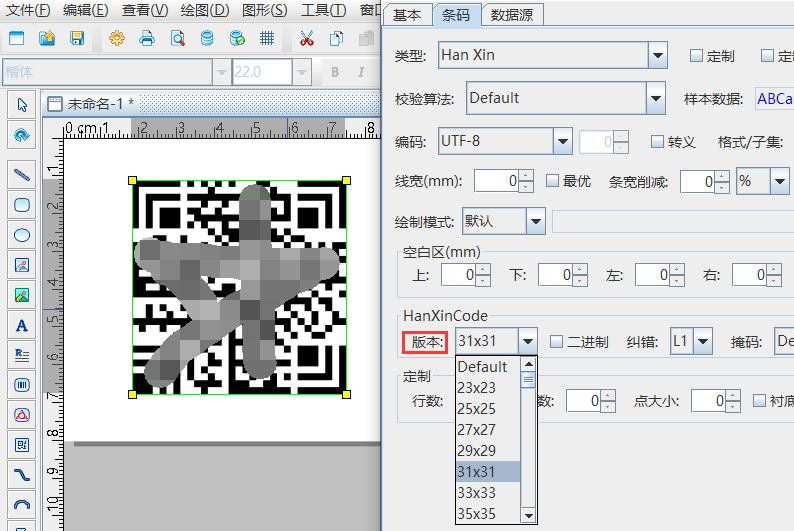This screenshot has height=531, width=794.
Task: Select the QR code tool
Action: tap(22, 445)
